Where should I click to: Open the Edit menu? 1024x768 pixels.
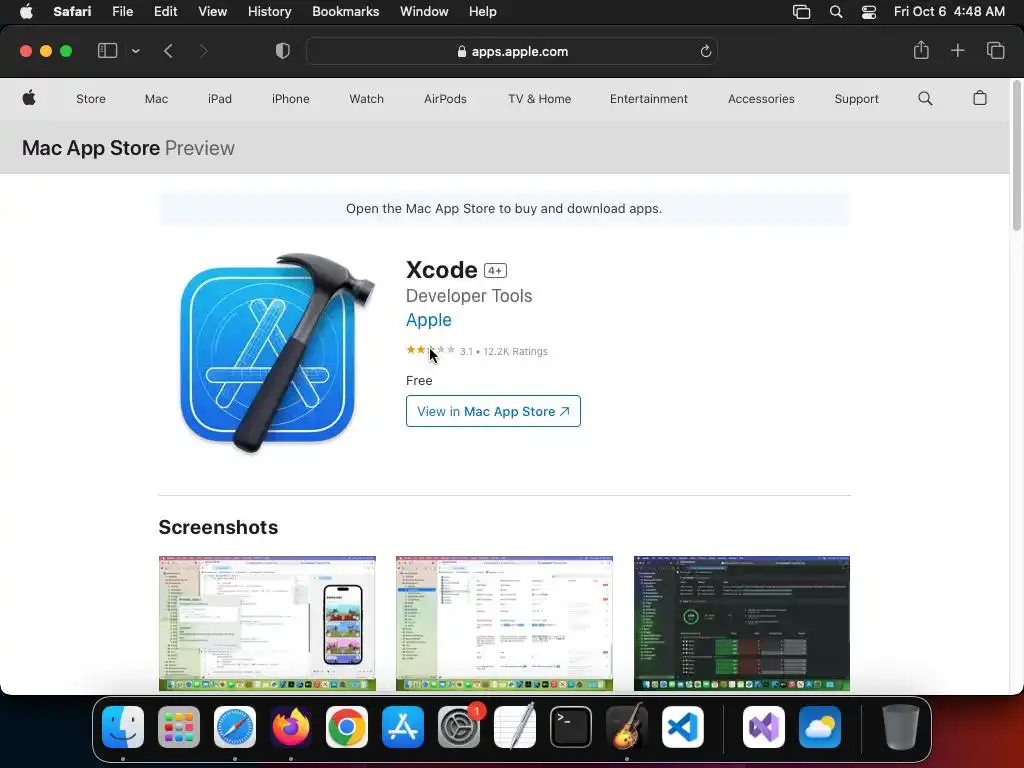[165, 12]
